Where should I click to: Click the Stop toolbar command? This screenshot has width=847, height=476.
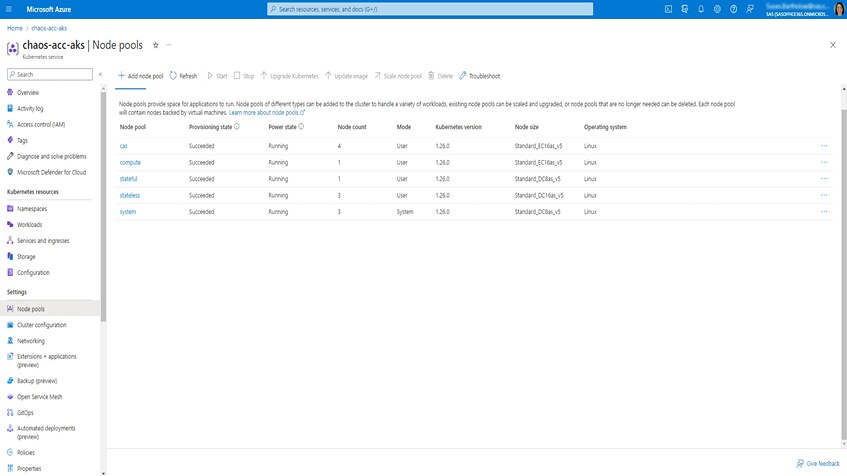244,76
